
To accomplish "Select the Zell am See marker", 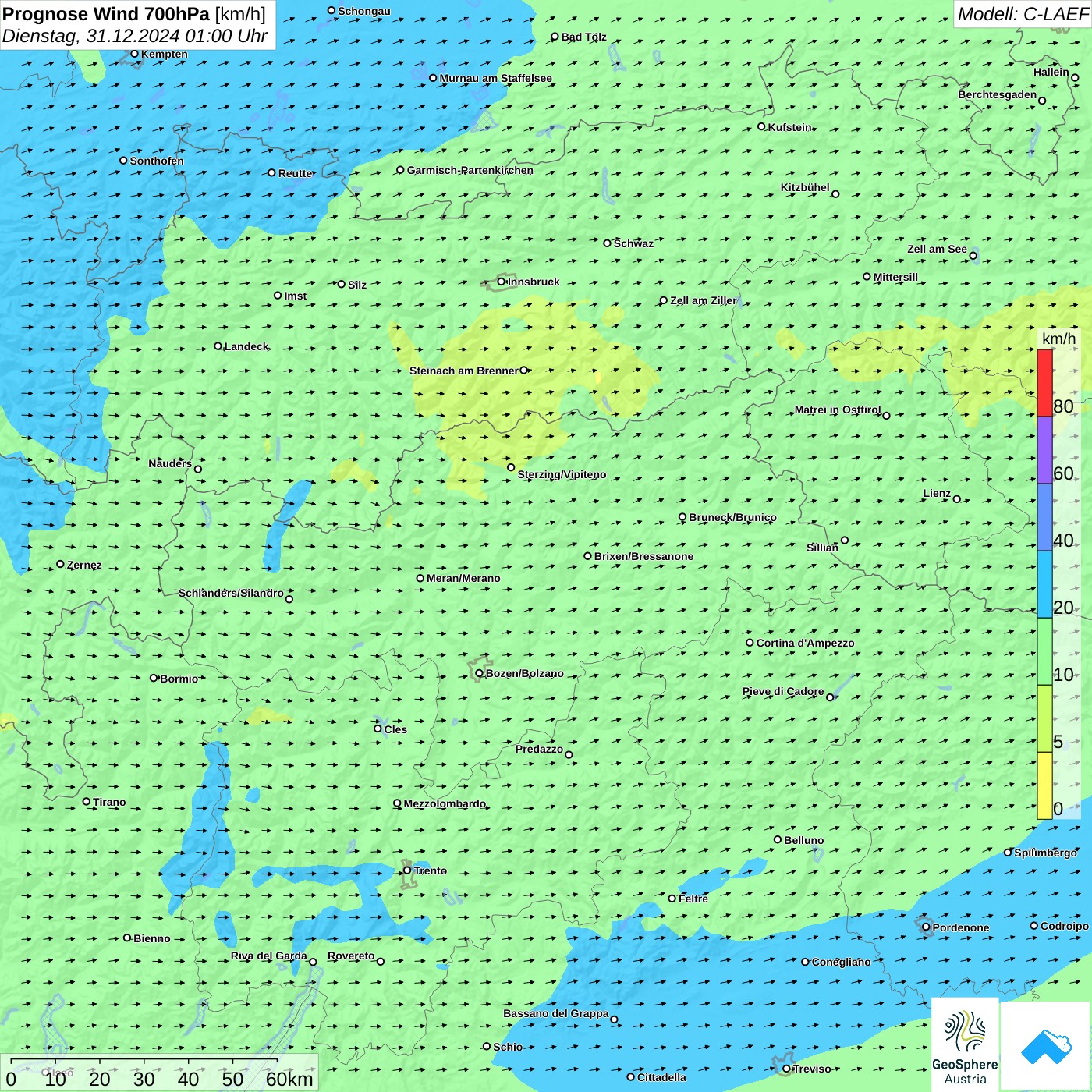I will (973, 256).
